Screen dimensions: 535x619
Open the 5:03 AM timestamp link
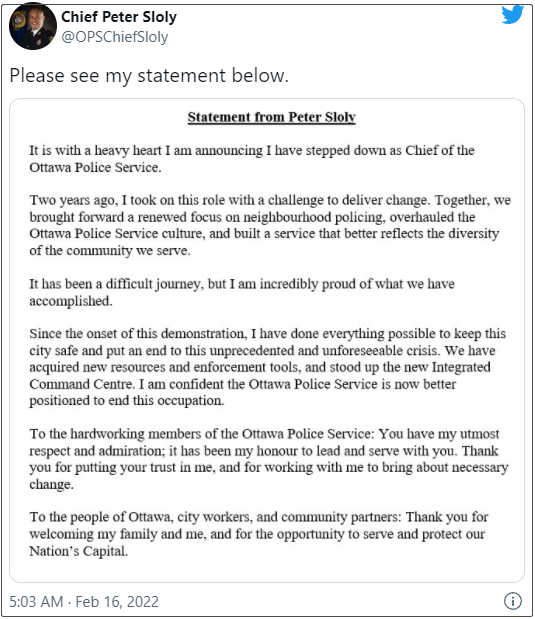click(36, 602)
